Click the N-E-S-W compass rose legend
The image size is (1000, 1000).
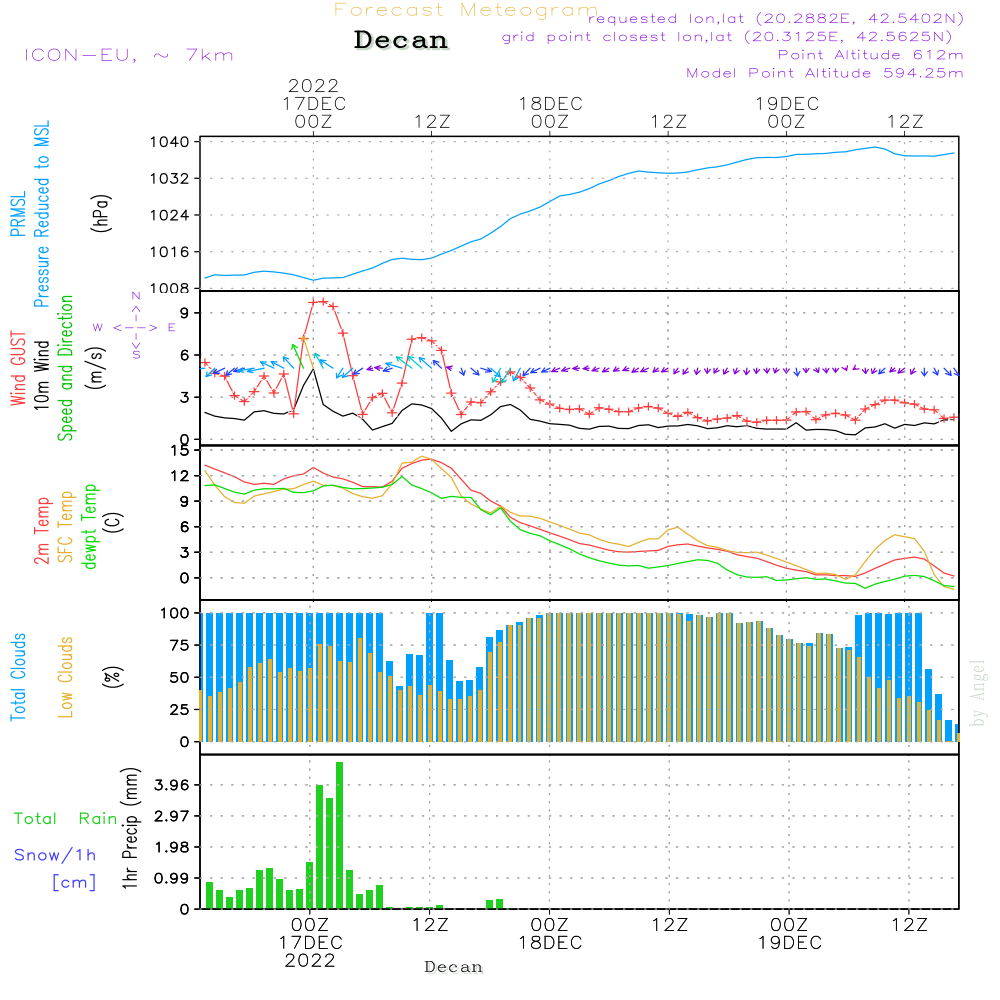135,326
